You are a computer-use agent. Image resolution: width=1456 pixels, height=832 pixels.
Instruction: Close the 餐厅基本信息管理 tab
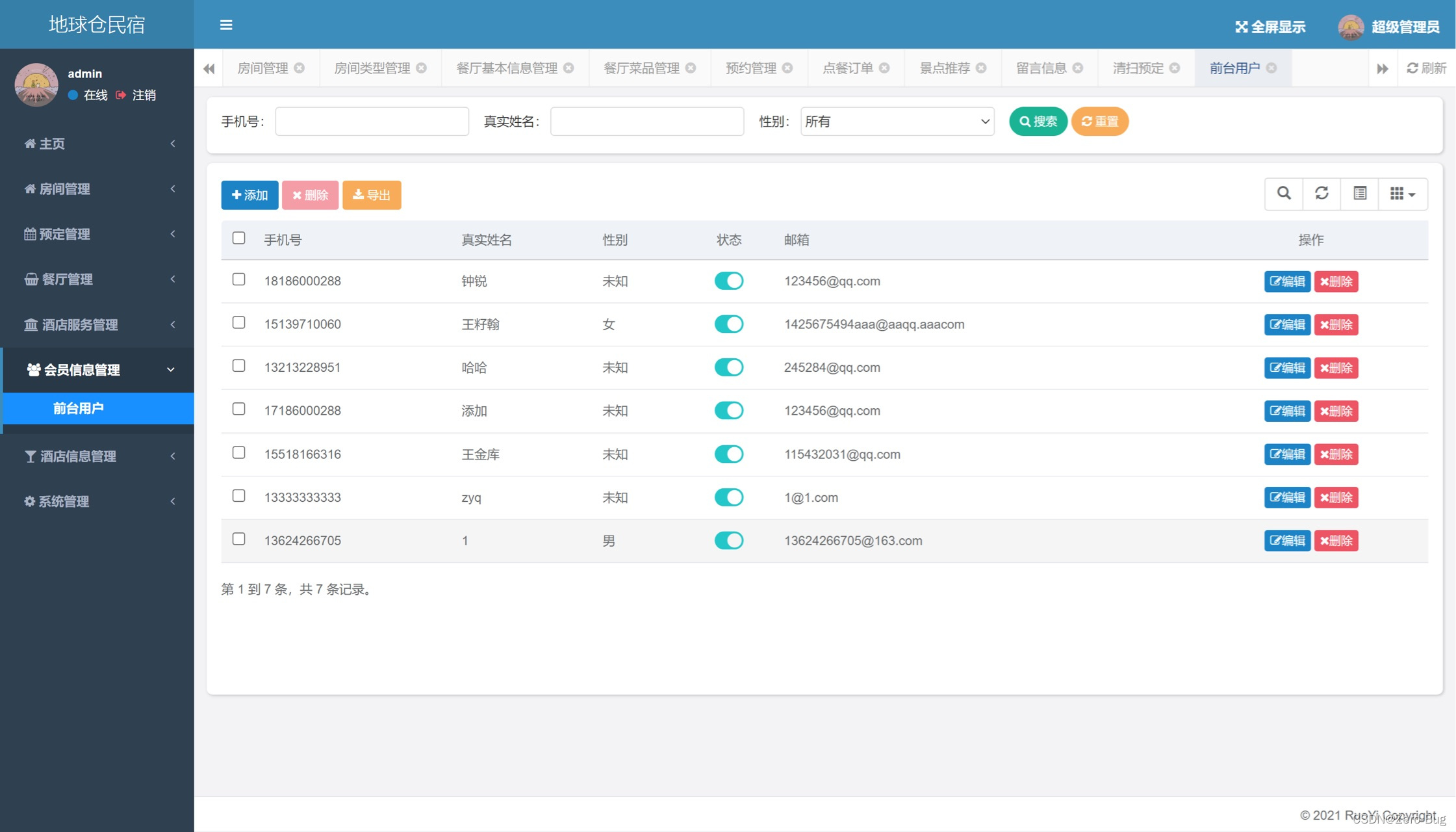(x=568, y=68)
